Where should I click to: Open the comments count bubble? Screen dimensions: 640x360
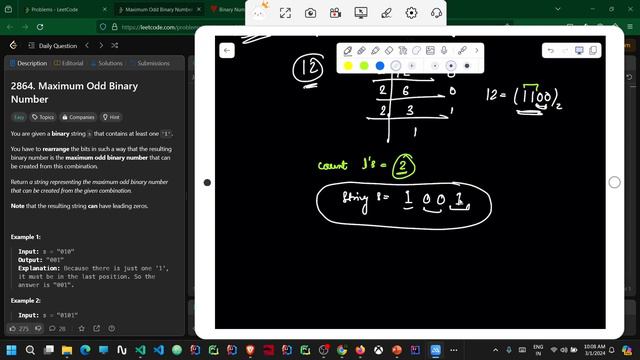[x=57, y=329]
